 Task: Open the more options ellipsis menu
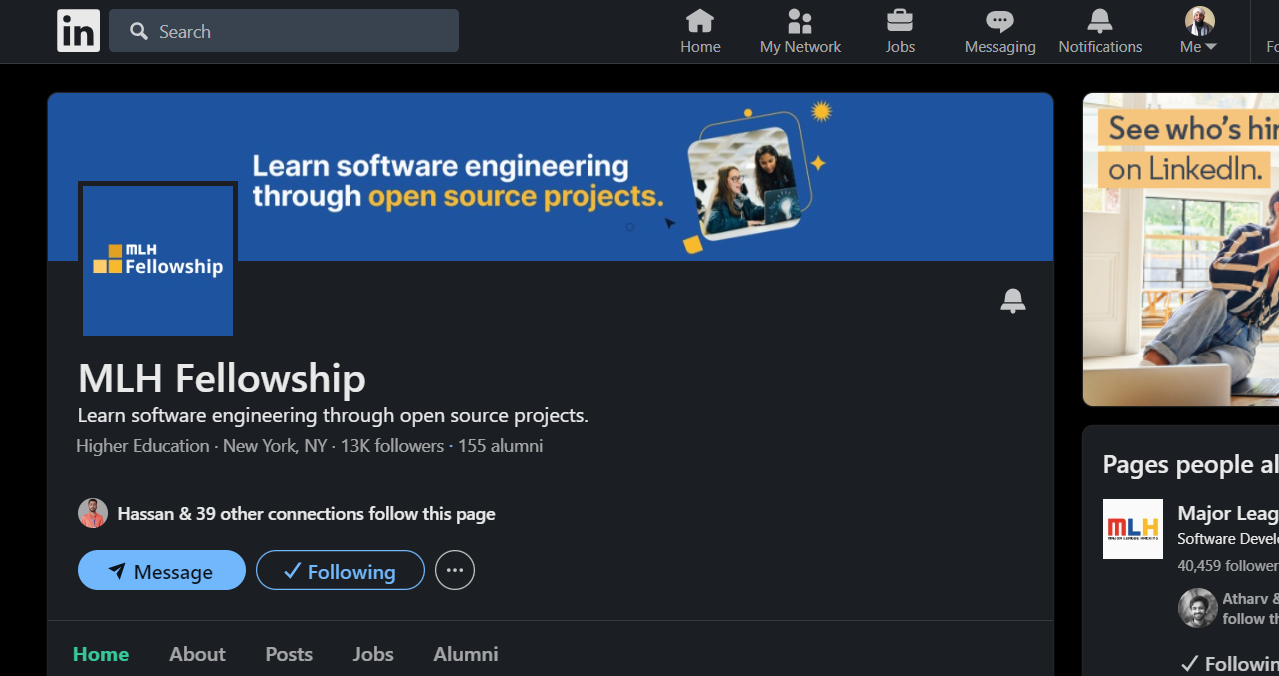455,569
